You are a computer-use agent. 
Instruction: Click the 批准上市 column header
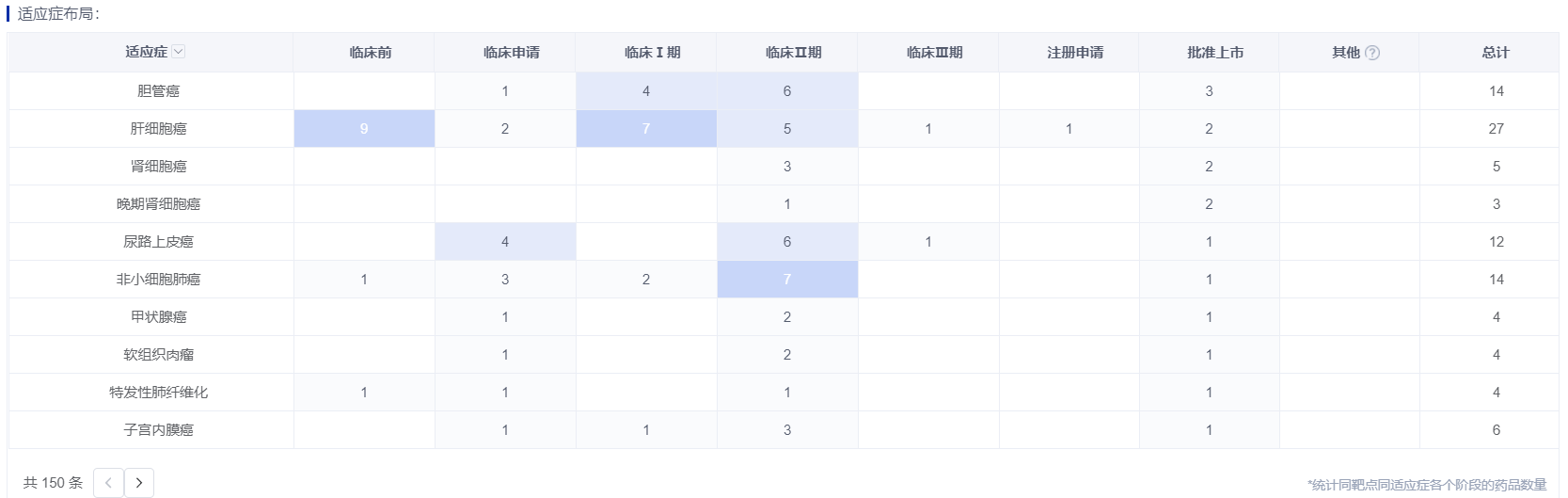[1215, 53]
